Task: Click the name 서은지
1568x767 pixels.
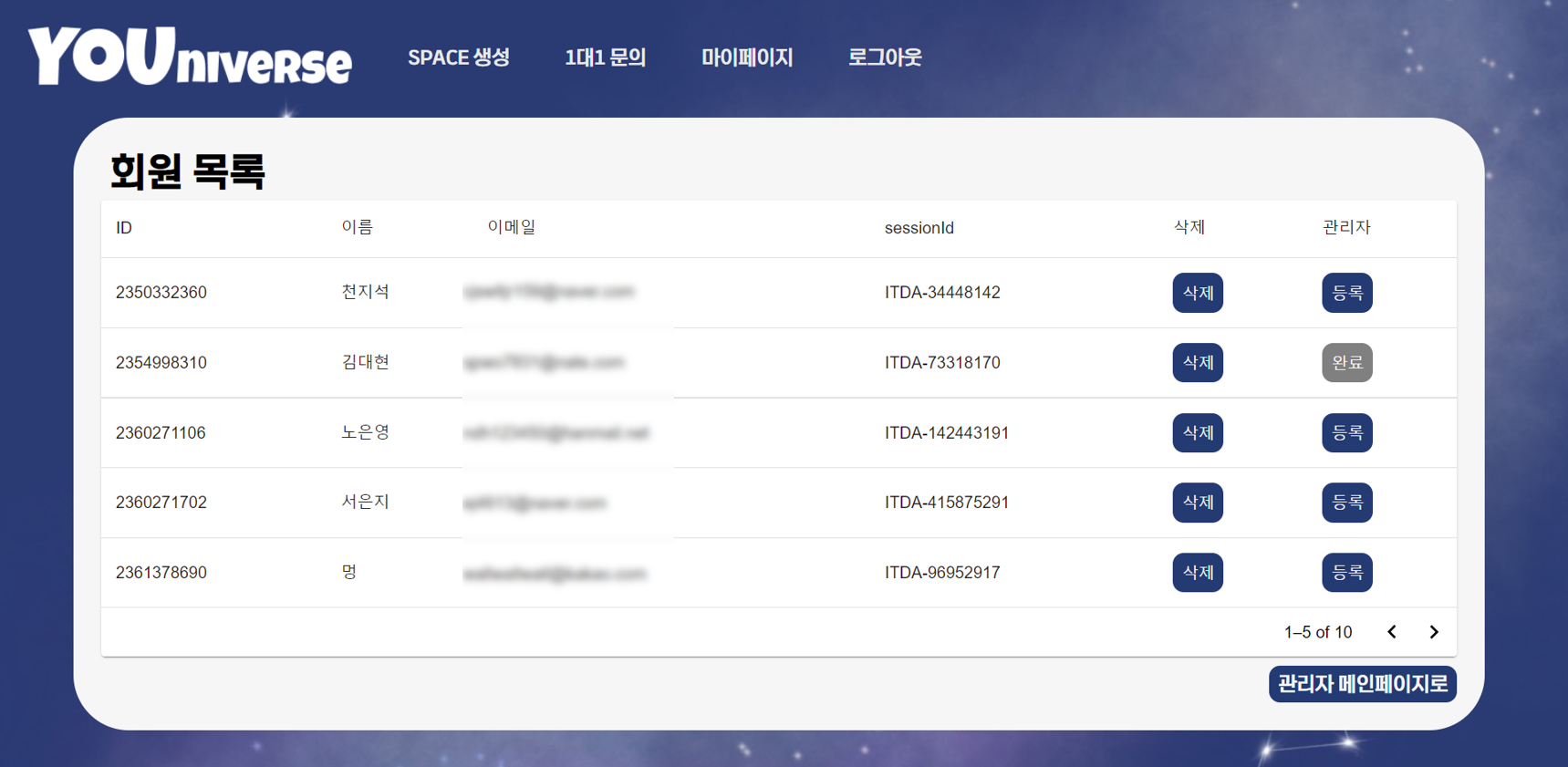Action: (366, 502)
